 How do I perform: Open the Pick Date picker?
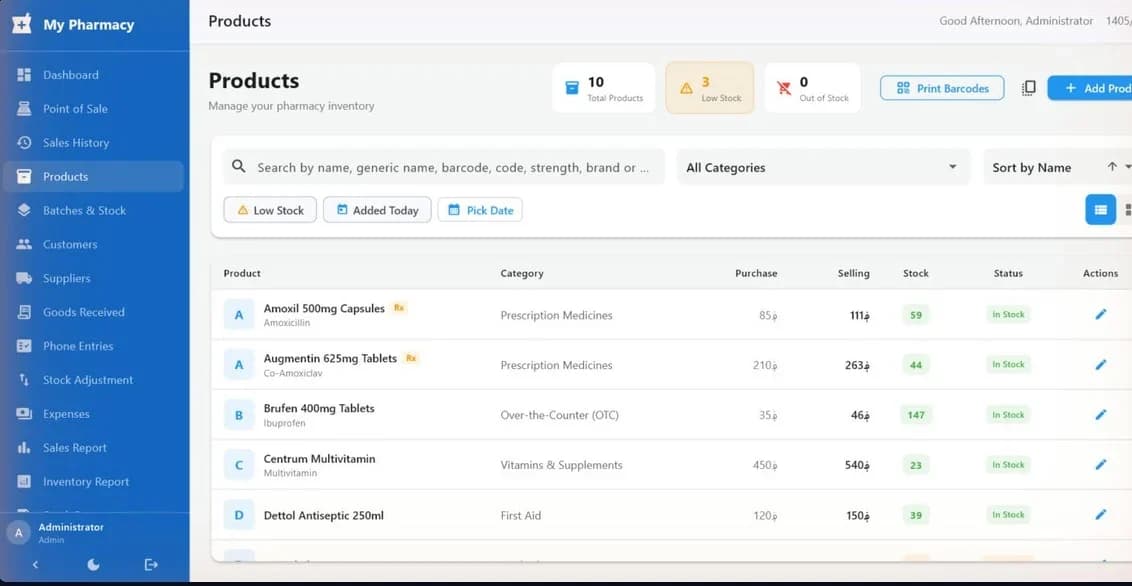480,210
